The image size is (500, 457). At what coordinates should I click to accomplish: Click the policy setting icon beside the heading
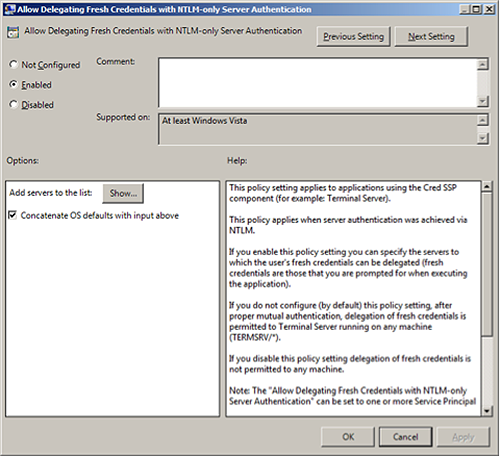tap(13, 33)
